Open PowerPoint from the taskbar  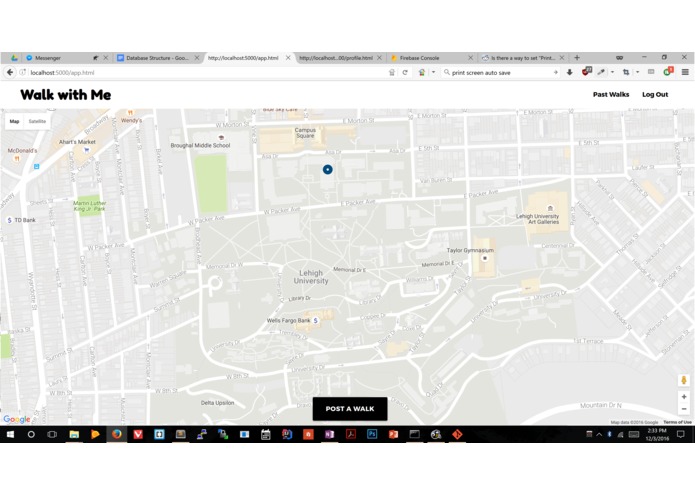pos(393,434)
